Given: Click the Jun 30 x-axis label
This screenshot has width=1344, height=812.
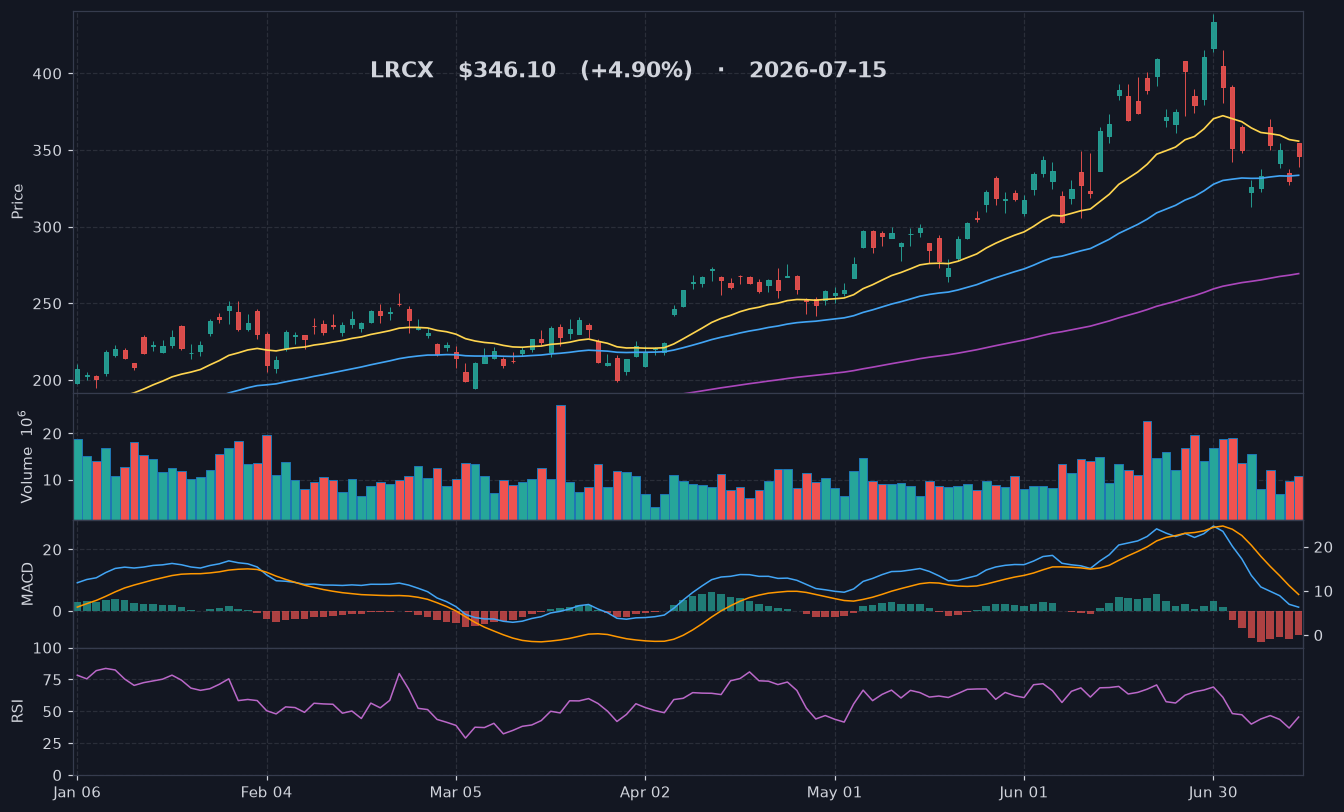Looking at the screenshot, I should pos(1213,792).
